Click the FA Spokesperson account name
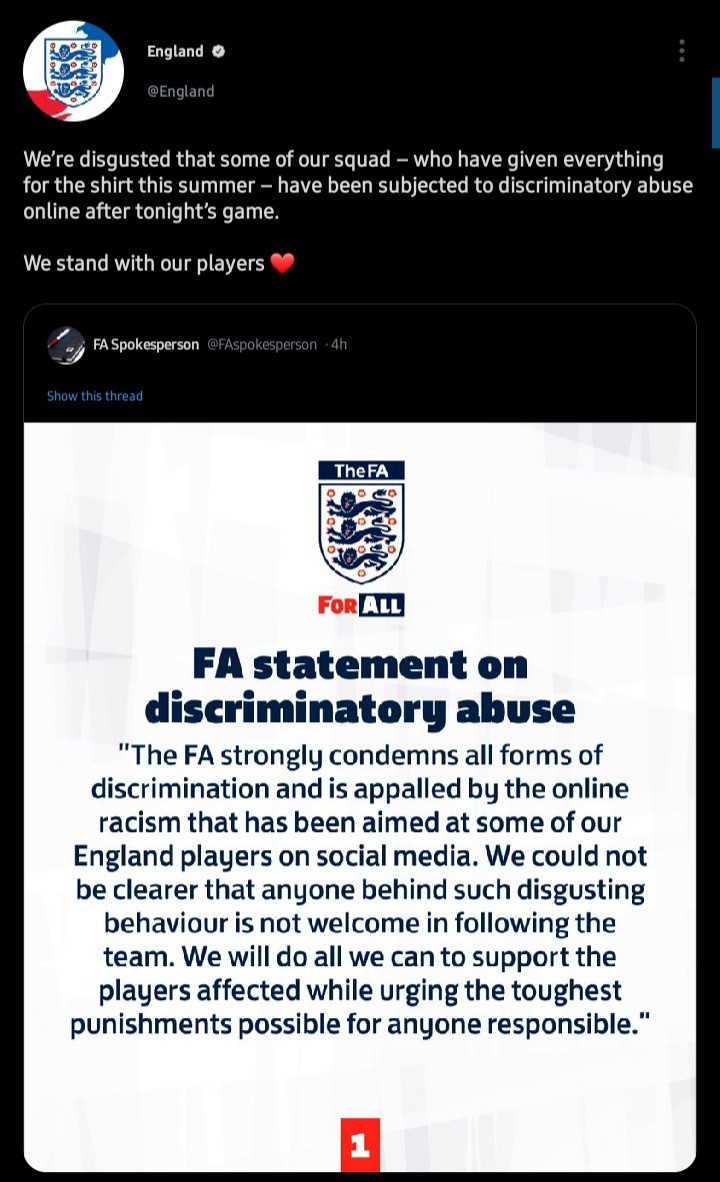Screen dimensions: 720x1182 tap(146, 344)
